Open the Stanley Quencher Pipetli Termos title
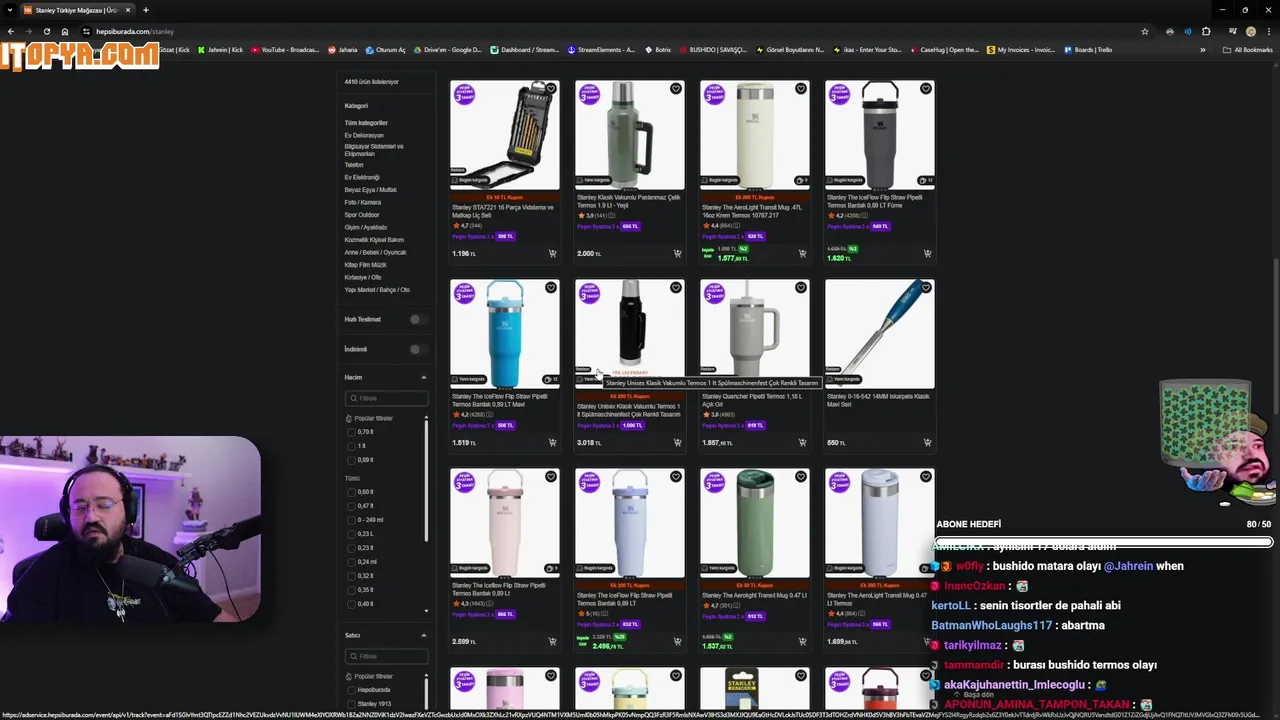 coord(752,400)
